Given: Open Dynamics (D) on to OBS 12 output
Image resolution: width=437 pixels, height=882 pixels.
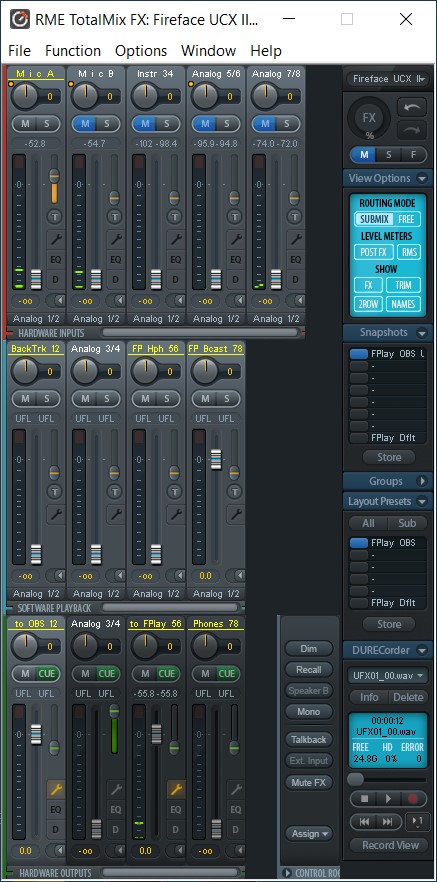Looking at the screenshot, I should [x=55, y=829].
